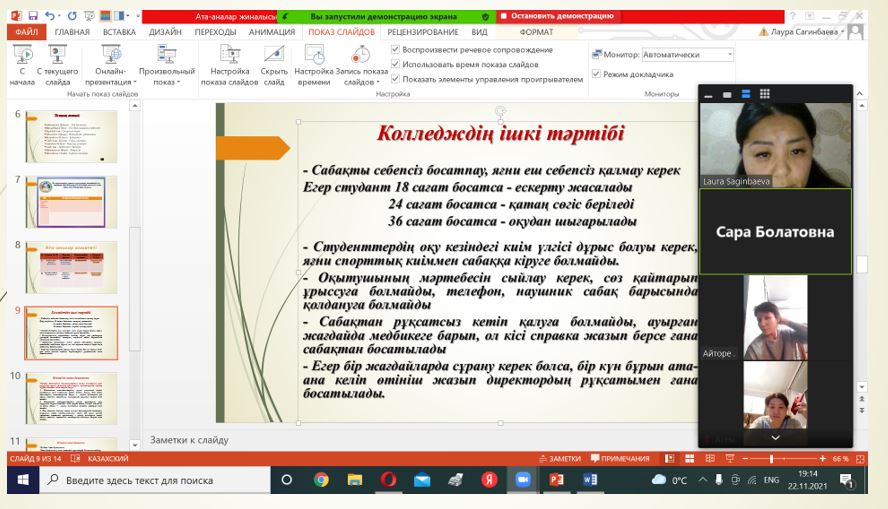888x509 pixels.
Task: Open Произвольный показ dropdown
Action: tap(166, 65)
